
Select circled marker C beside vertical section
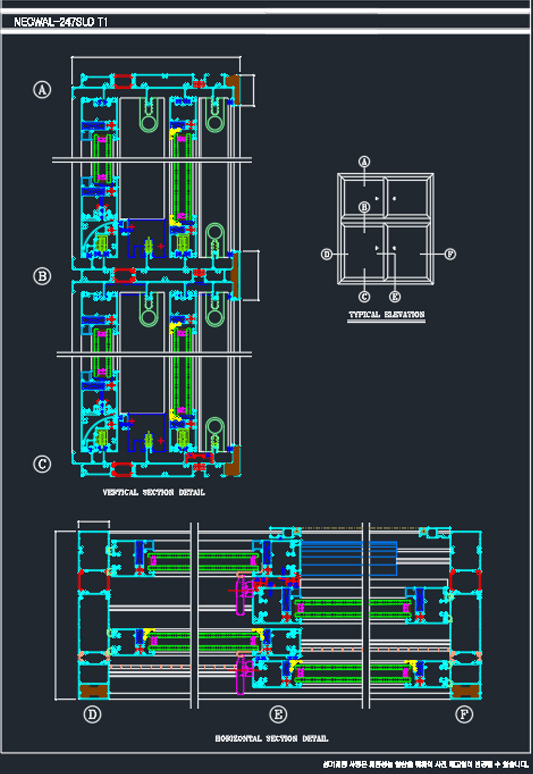click(42, 464)
